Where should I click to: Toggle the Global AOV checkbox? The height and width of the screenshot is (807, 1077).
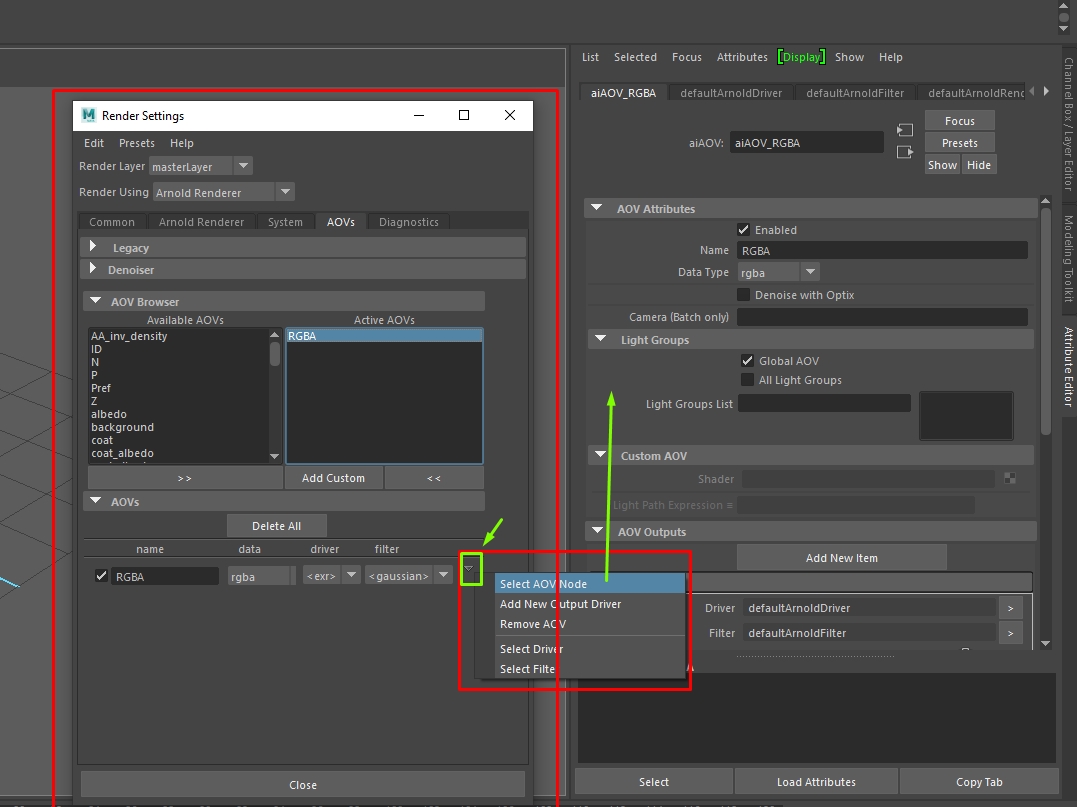(747, 361)
